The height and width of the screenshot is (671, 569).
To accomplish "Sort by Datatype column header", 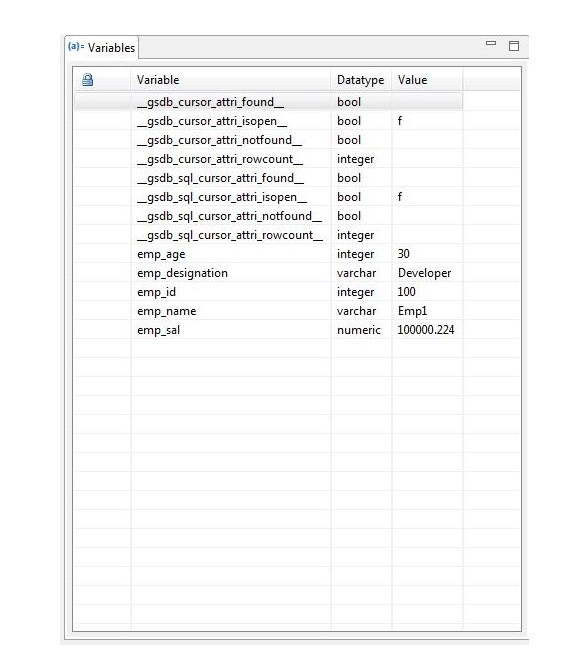I will (361, 80).
